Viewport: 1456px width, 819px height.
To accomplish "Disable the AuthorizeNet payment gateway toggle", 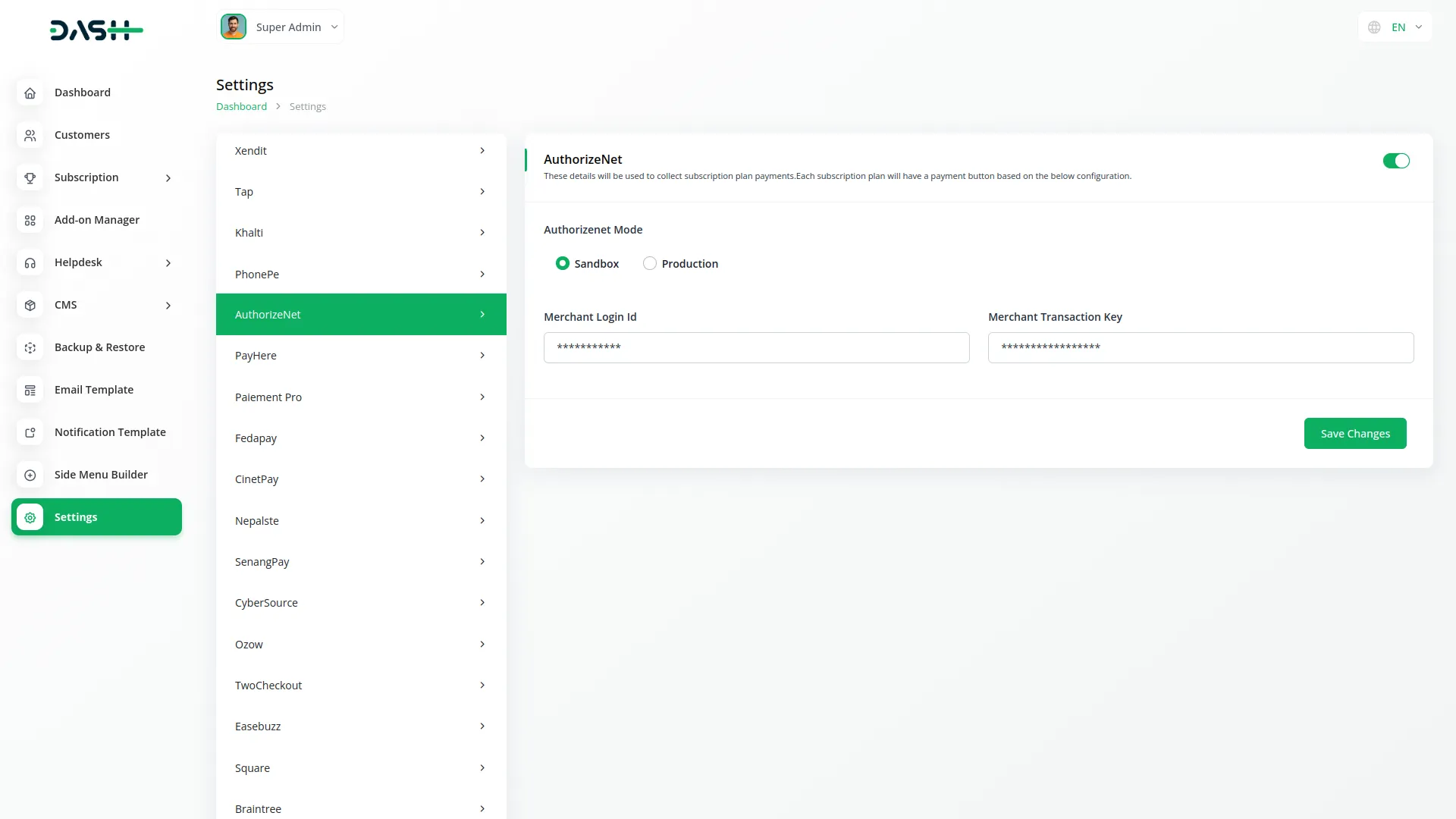I will (x=1395, y=161).
